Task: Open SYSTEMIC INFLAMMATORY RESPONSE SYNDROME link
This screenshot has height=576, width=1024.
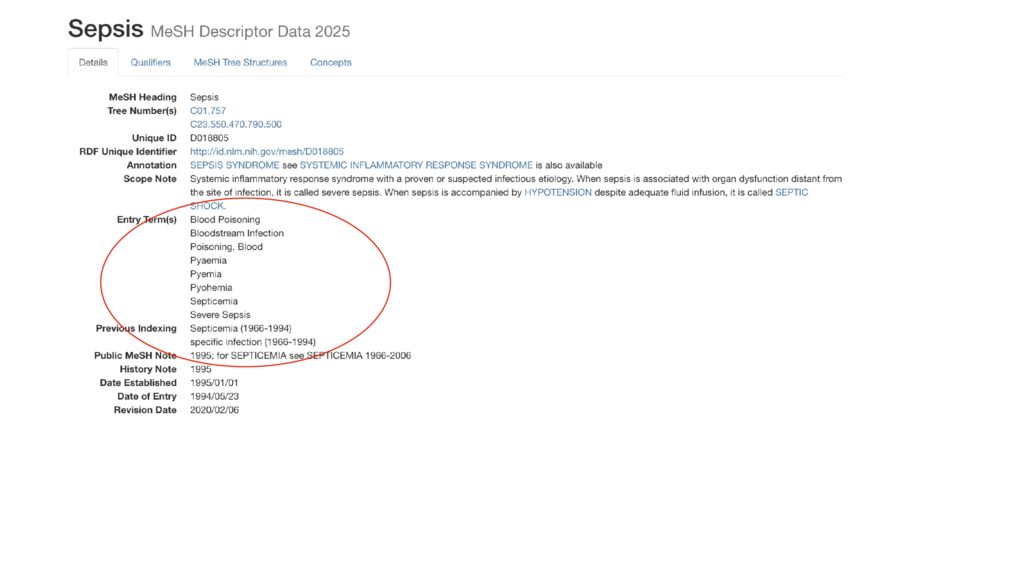Action: pyautogui.click(x=416, y=165)
